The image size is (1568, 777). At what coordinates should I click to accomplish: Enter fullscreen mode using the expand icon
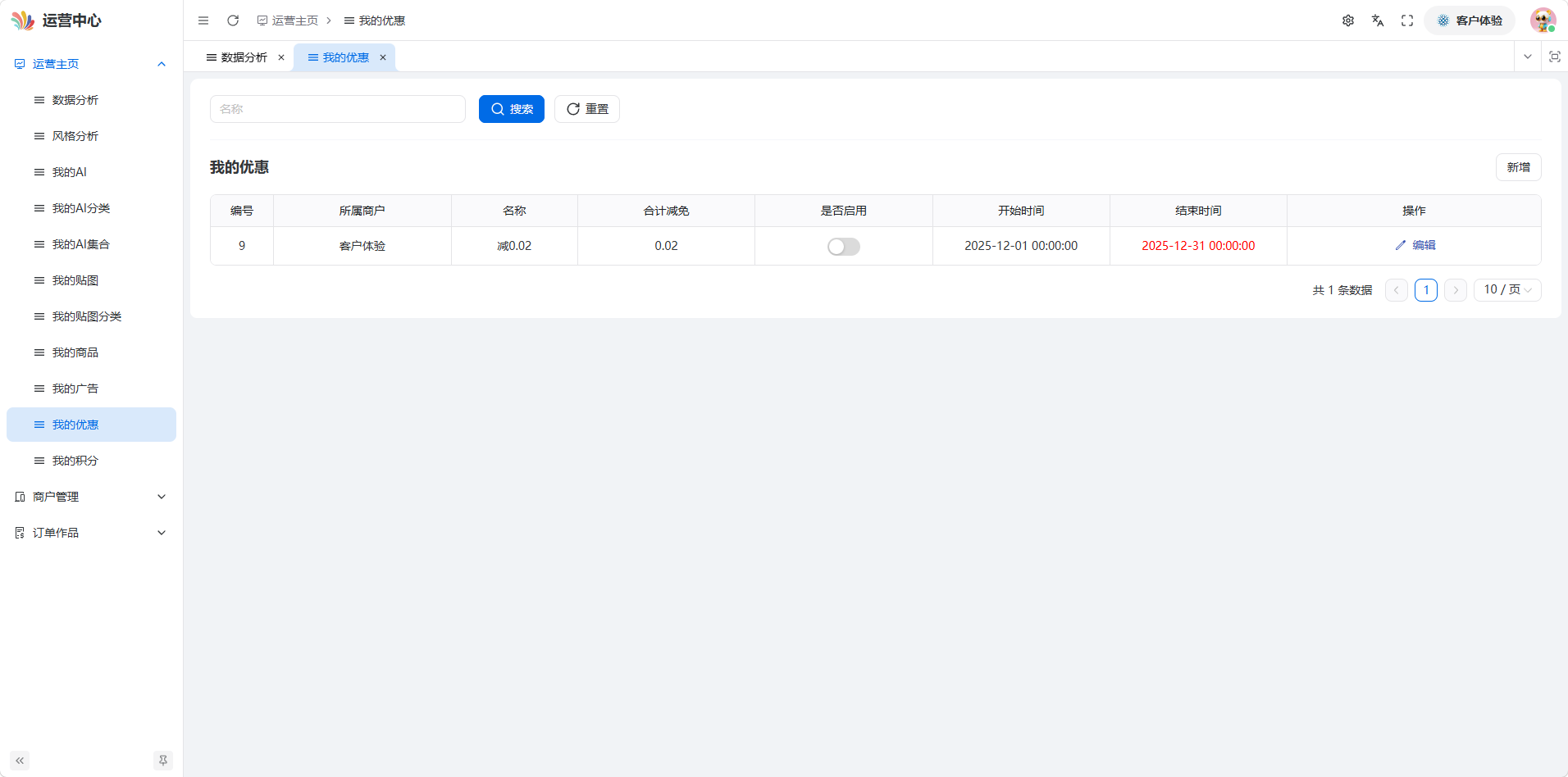1407,20
